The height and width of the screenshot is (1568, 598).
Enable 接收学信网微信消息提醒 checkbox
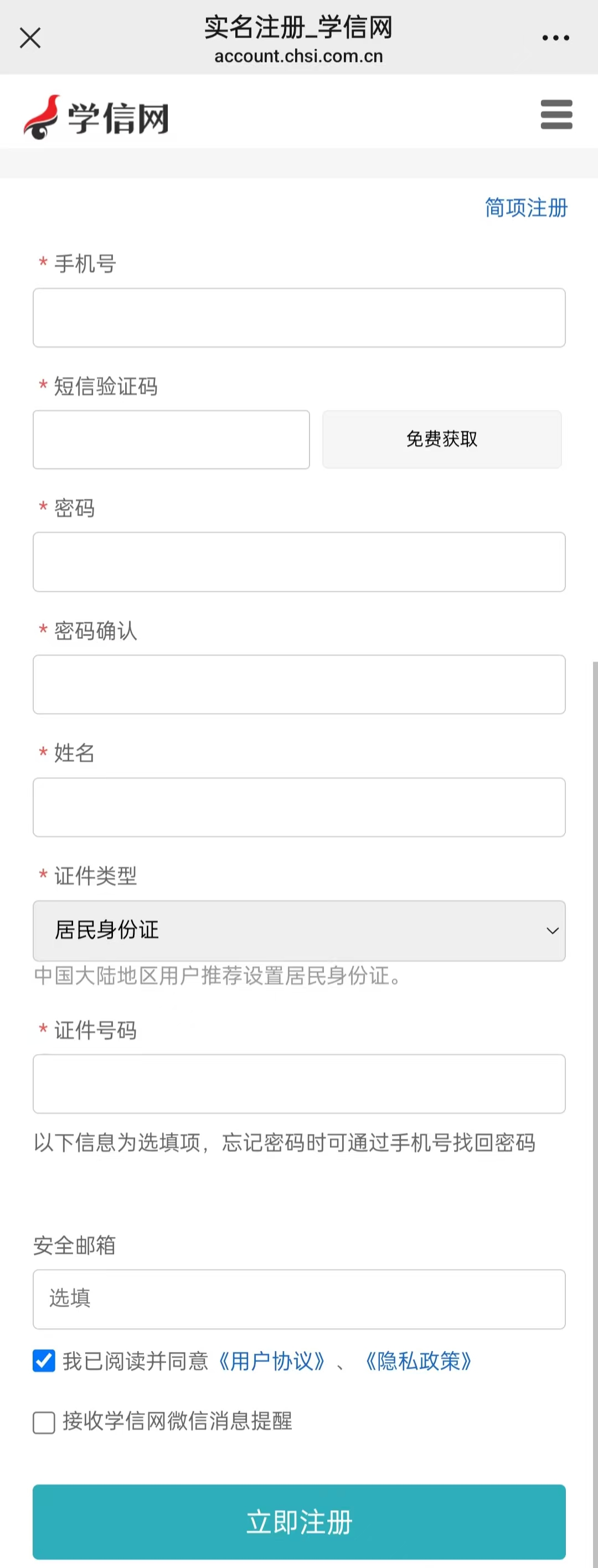pos(44,1422)
